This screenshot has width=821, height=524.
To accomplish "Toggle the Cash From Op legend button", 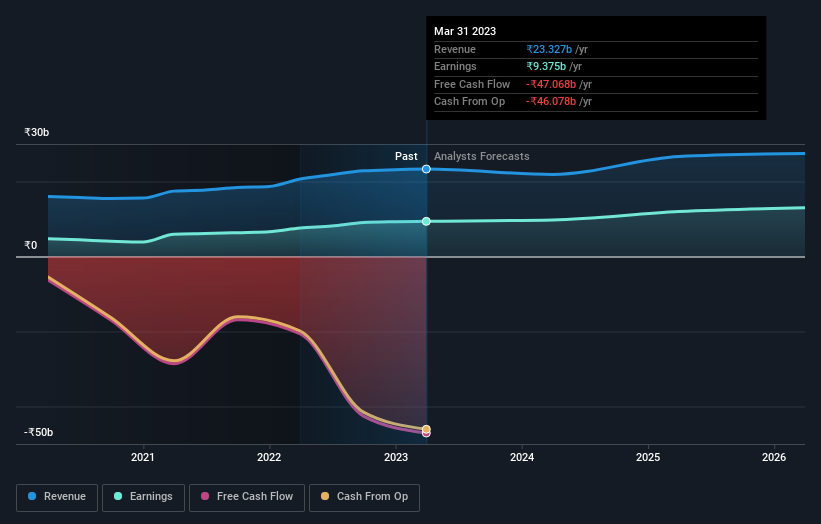I will [364, 497].
